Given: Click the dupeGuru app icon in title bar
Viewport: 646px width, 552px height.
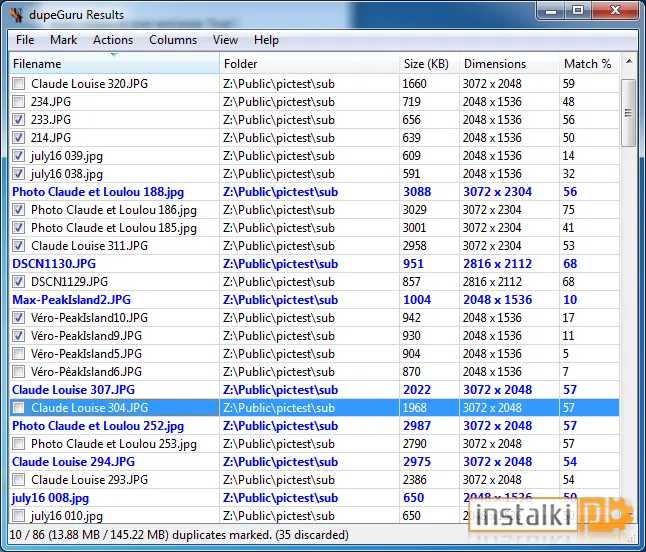Looking at the screenshot, I should pos(16,15).
